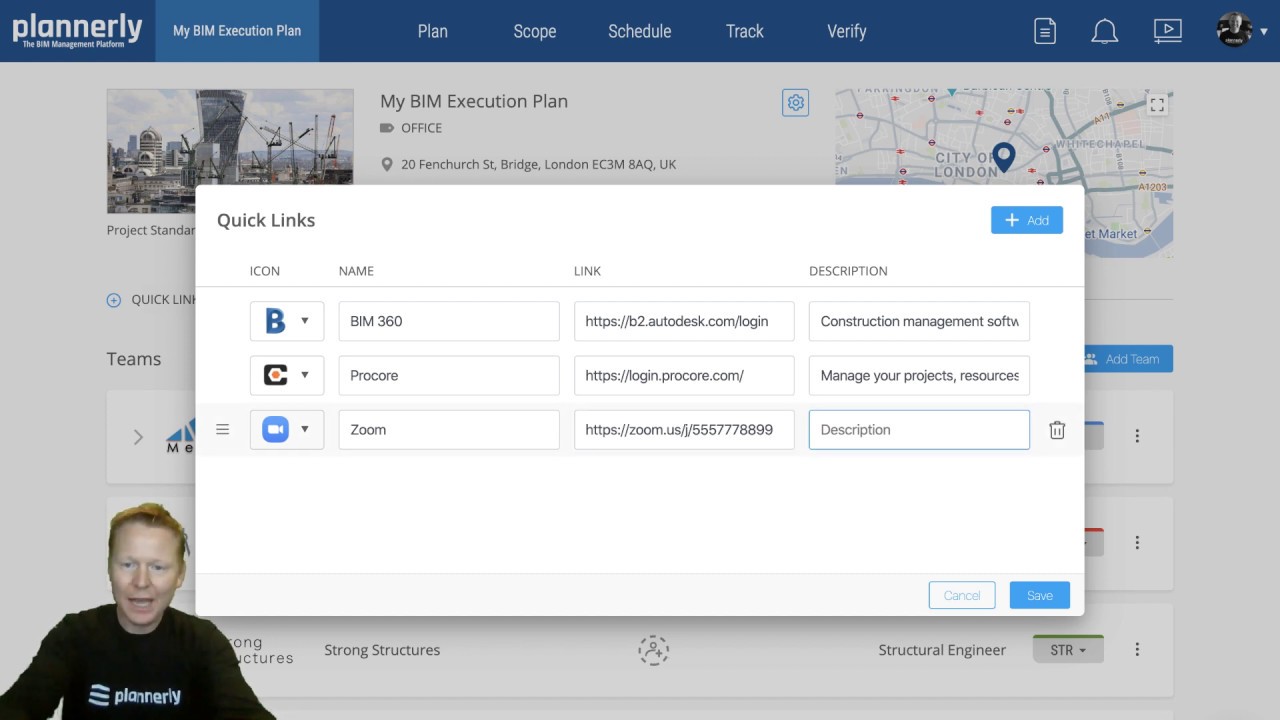
Task: Open project settings gear icon
Action: click(x=795, y=102)
